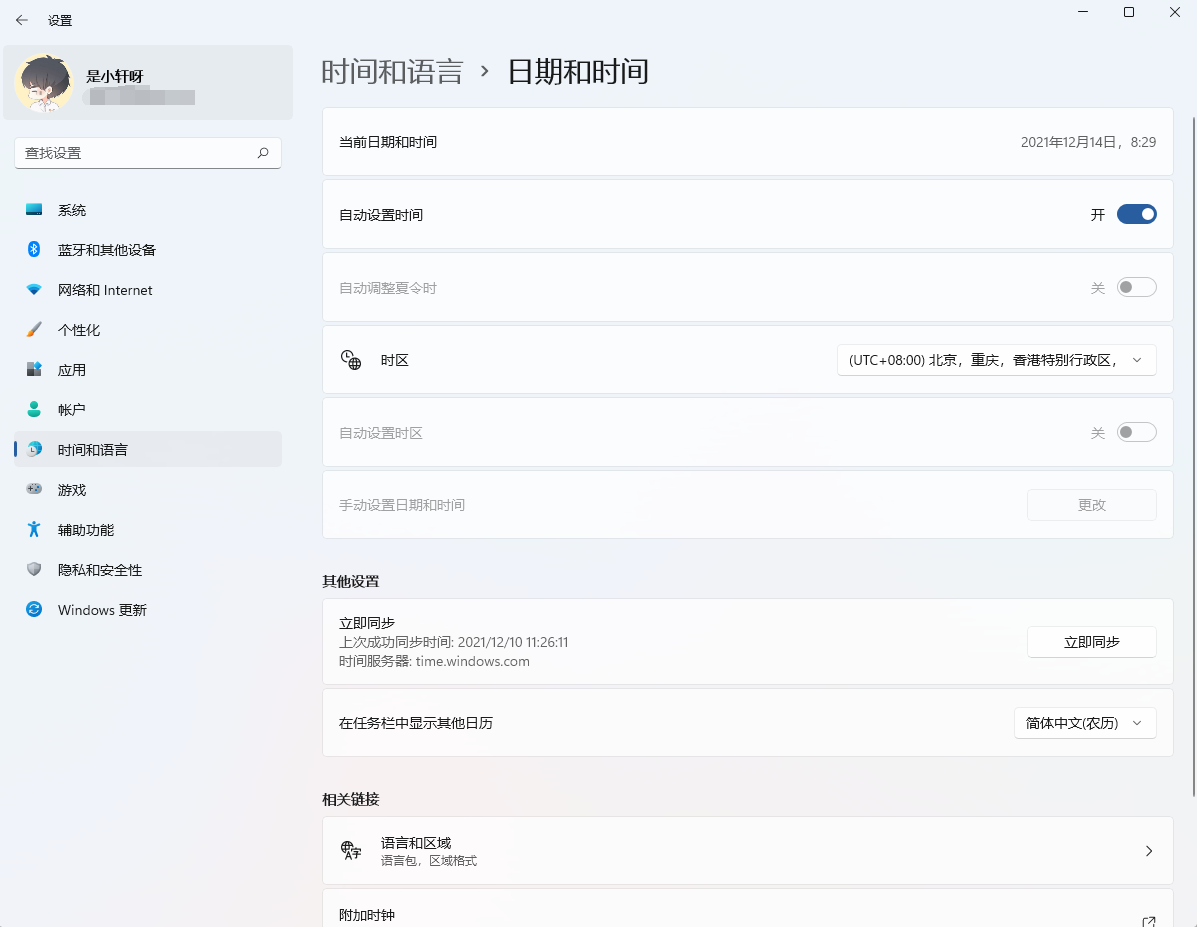Click the 更改 button
Image resolution: width=1197 pixels, height=927 pixels.
(1092, 505)
